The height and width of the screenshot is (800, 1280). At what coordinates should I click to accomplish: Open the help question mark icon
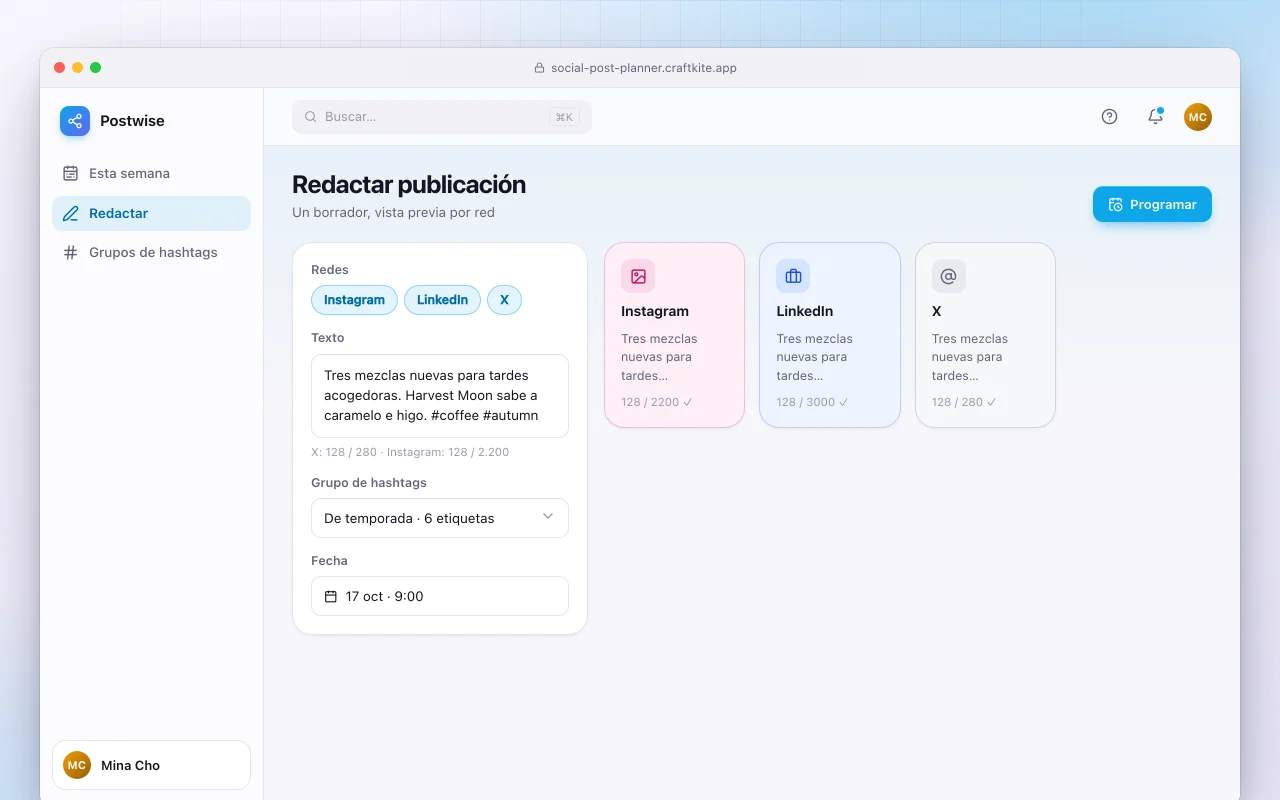1109,117
